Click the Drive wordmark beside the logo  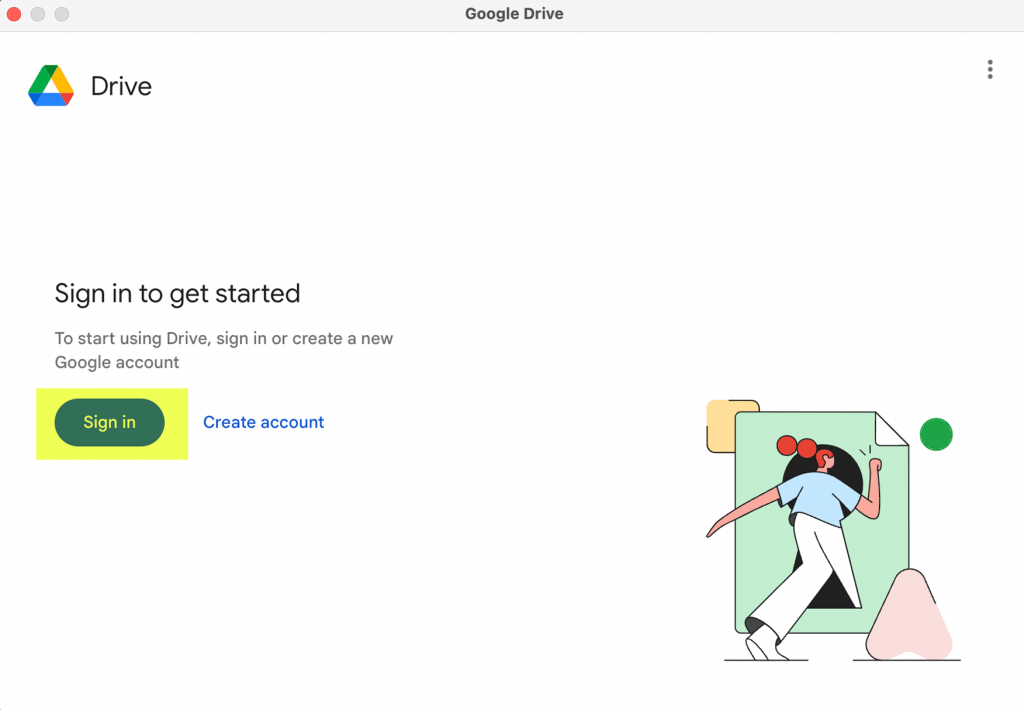pos(121,86)
